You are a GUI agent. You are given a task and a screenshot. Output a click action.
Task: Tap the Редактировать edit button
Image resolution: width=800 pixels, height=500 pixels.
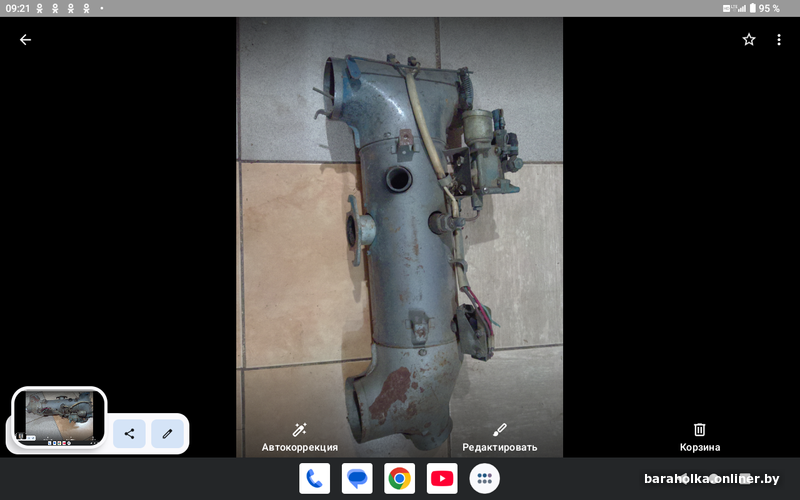[x=499, y=437]
